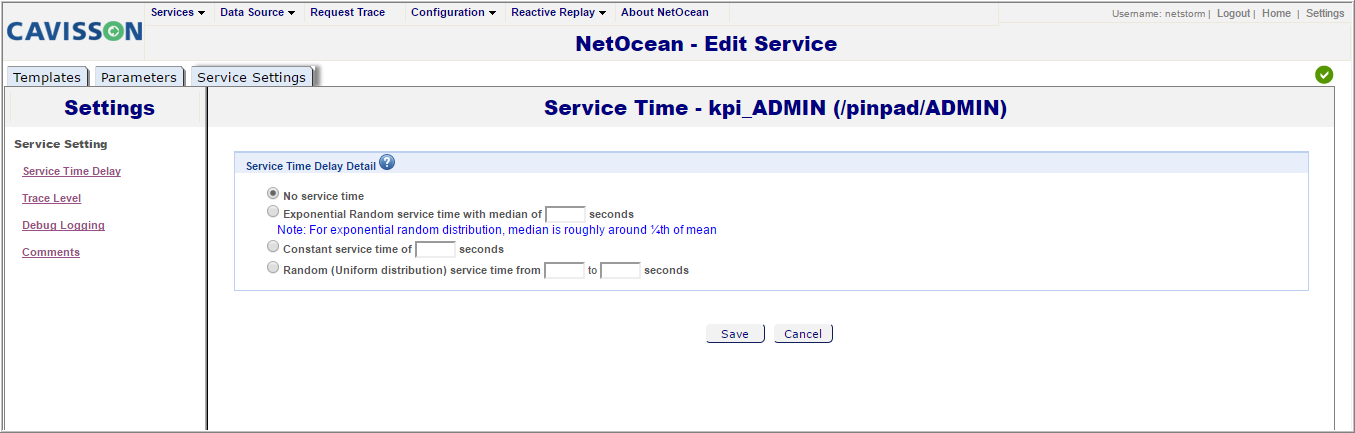Open the Debug Logging link
Image resolution: width=1355 pixels, height=433 pixels.
click(x=63, y=225)
